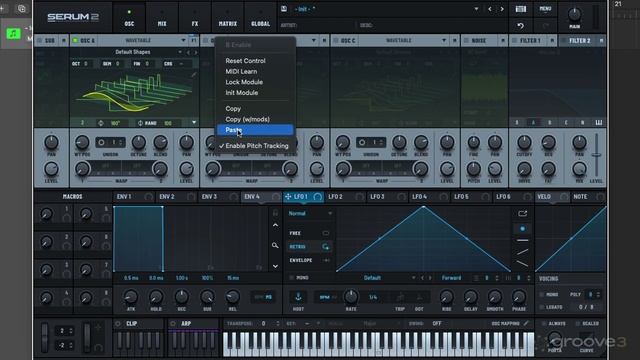Select the LFO flat line tool
The width and height of the screenshot is (640, 360).
[x=522, y=240]
